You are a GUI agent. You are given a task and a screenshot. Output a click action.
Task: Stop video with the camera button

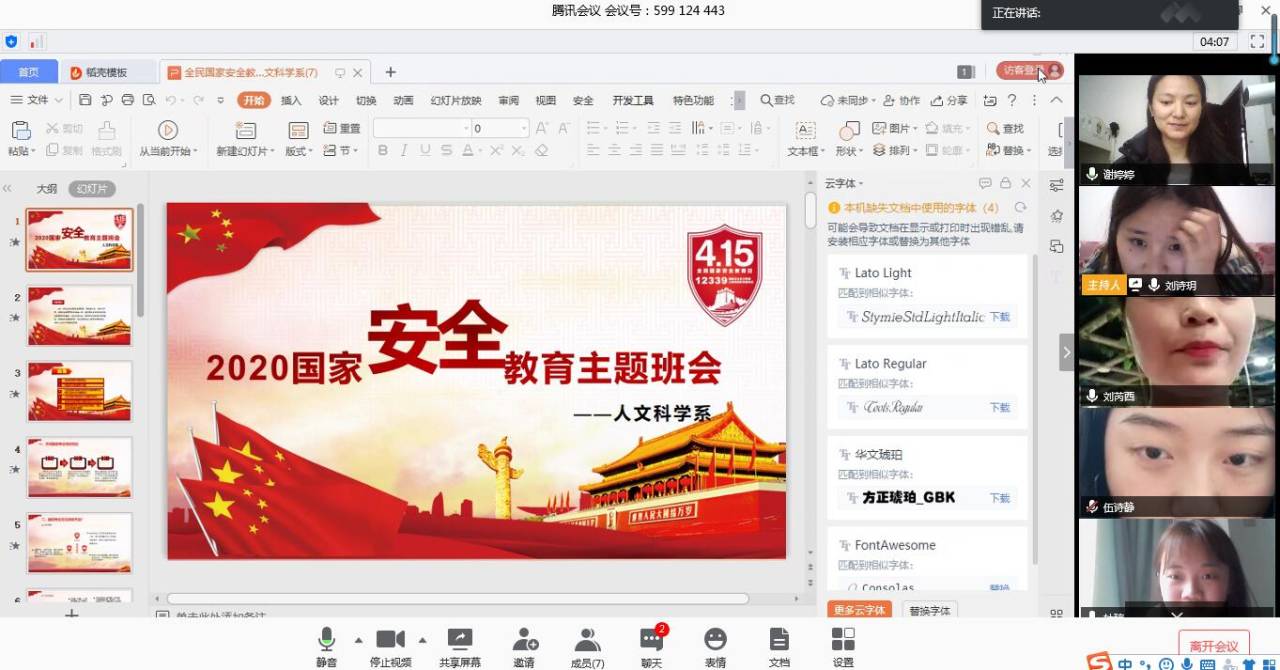(390, 640)
